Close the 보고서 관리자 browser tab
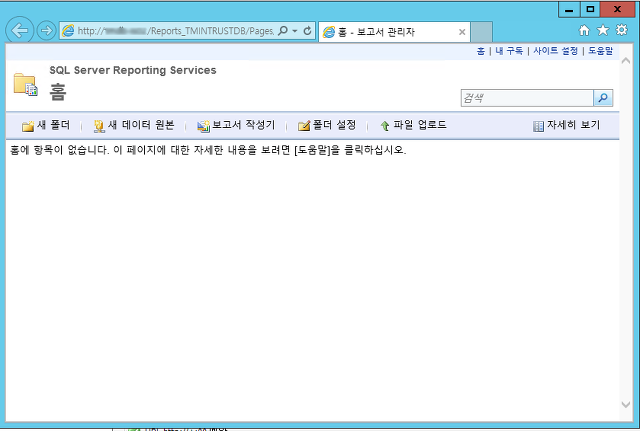 462,32
